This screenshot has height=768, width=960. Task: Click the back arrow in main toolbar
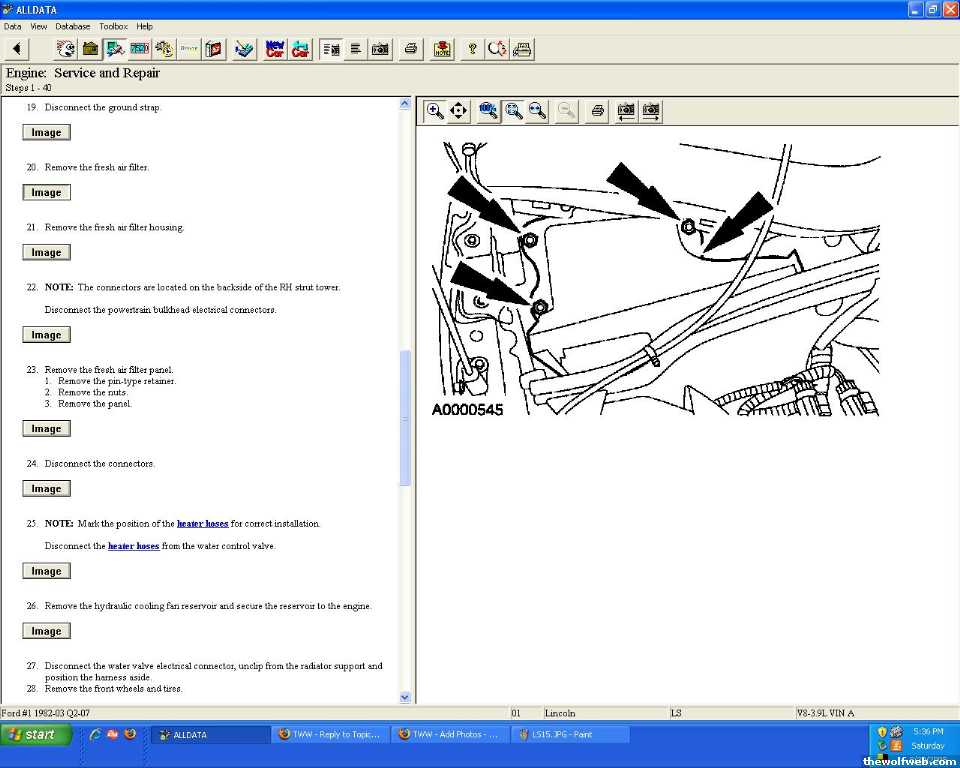(17, 48)
